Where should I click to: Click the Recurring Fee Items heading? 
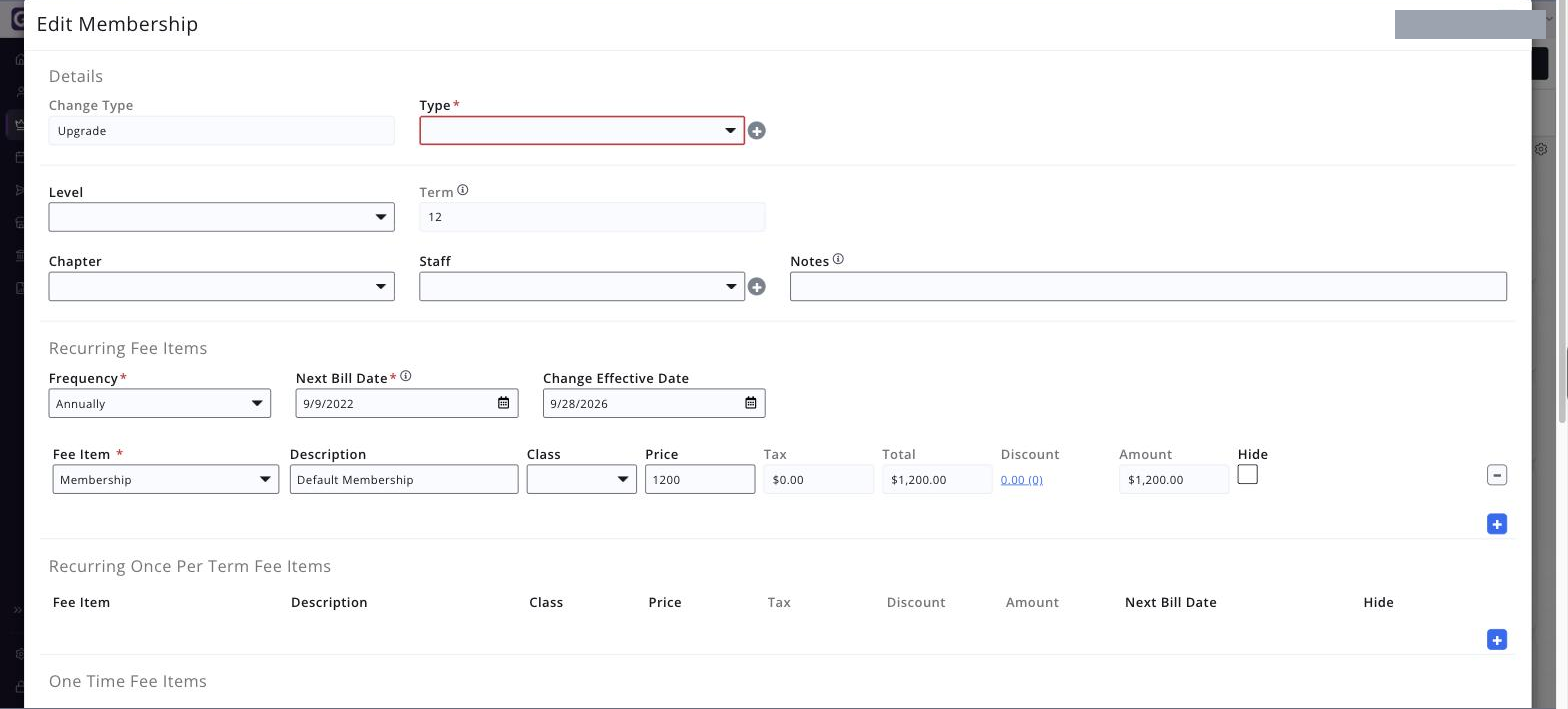coord(128,348)
